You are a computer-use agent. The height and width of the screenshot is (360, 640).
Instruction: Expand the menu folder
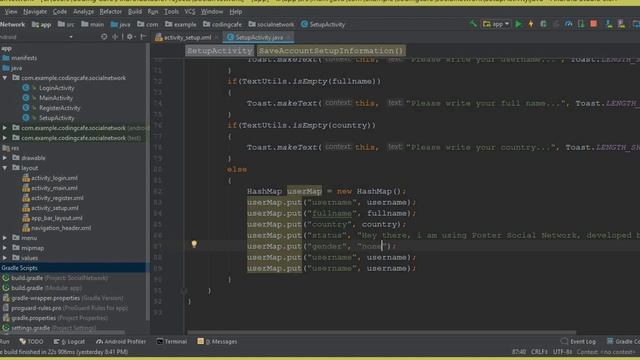5,238
